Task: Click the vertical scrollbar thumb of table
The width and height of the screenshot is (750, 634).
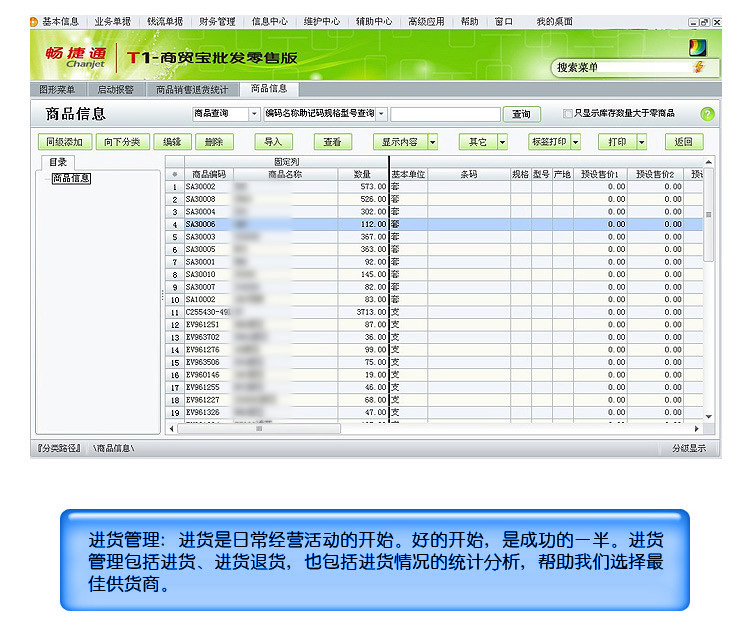Action: (708, 214)
